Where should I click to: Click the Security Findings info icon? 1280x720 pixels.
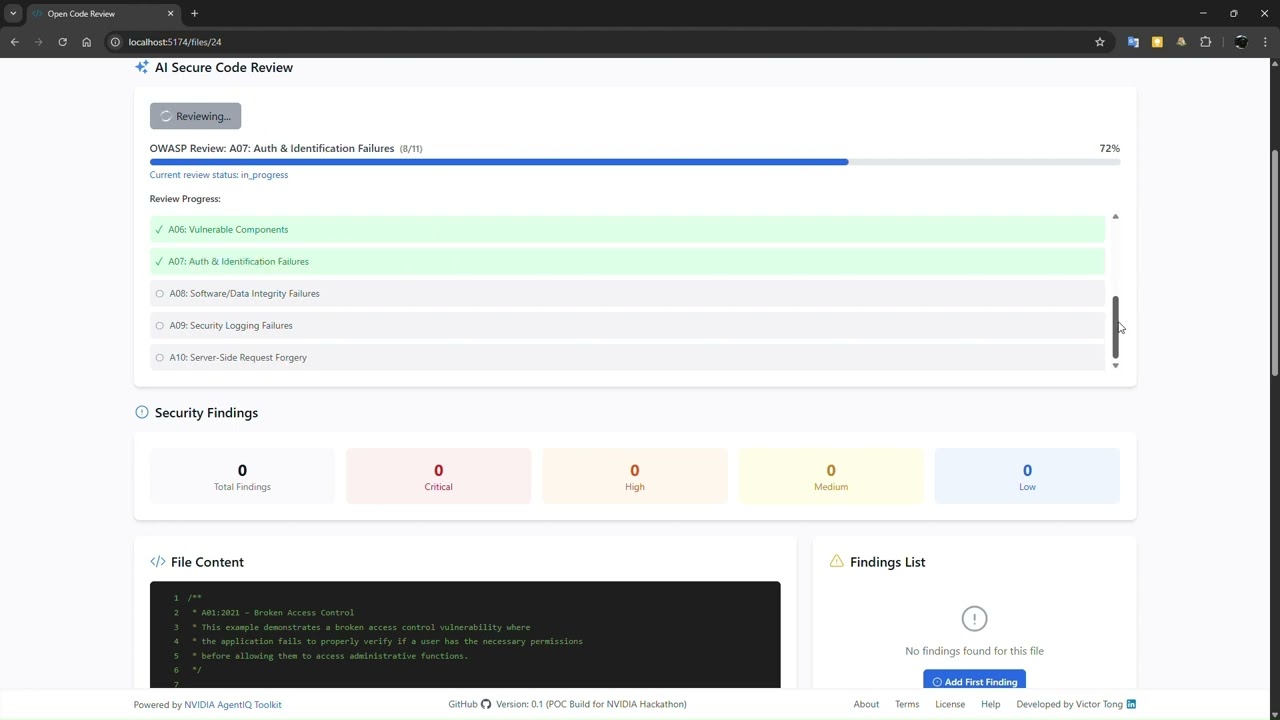coord(142,412)
